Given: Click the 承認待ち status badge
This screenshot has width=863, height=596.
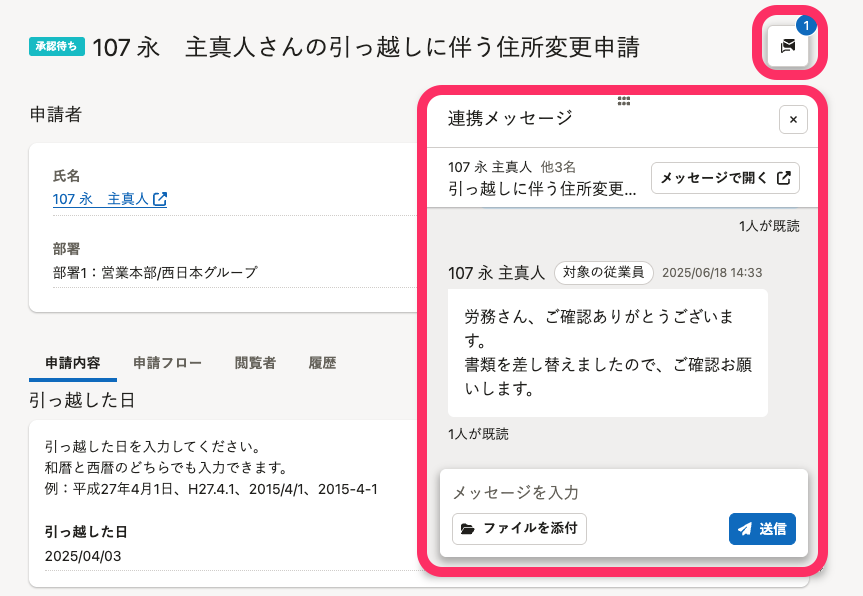Looking at the screenshot, I should tap(57, 47).
